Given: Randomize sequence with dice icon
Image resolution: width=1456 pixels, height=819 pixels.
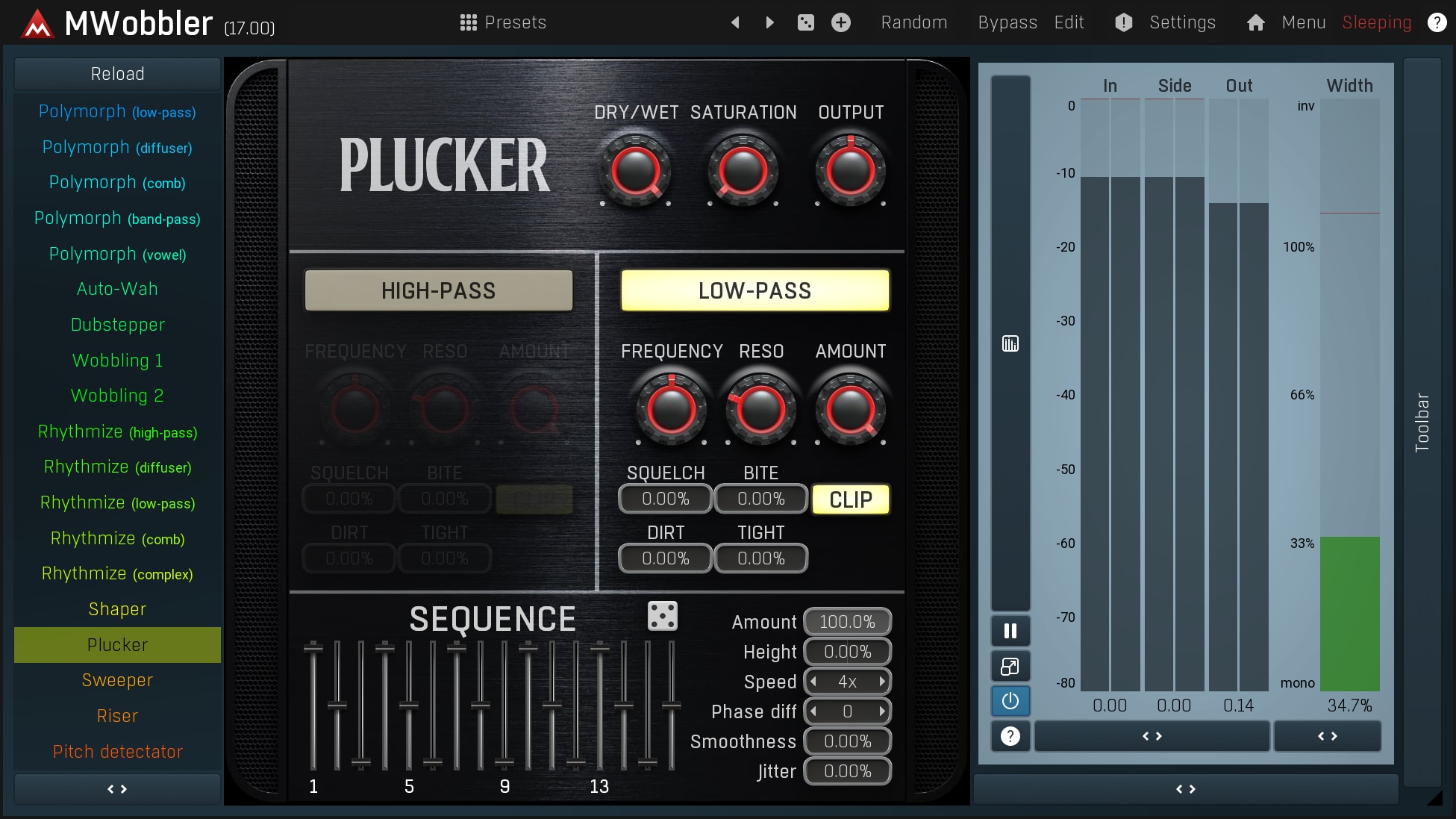Looking at the screenshot, I should click(x=662, y=617).
